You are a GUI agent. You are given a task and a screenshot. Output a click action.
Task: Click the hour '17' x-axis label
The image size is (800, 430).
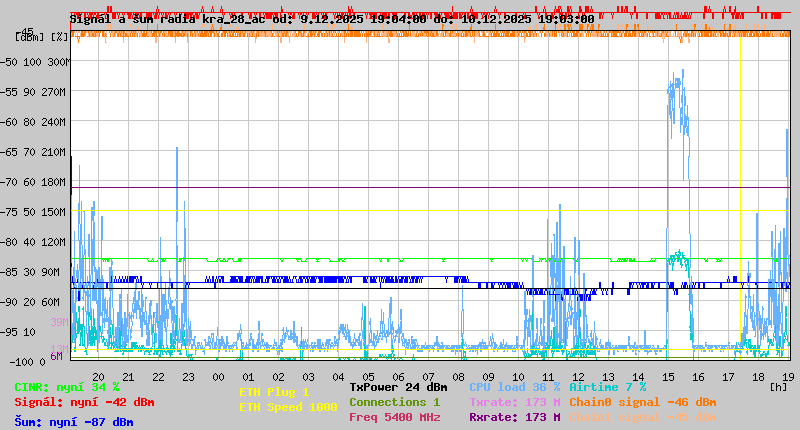(x=729, y=377)
